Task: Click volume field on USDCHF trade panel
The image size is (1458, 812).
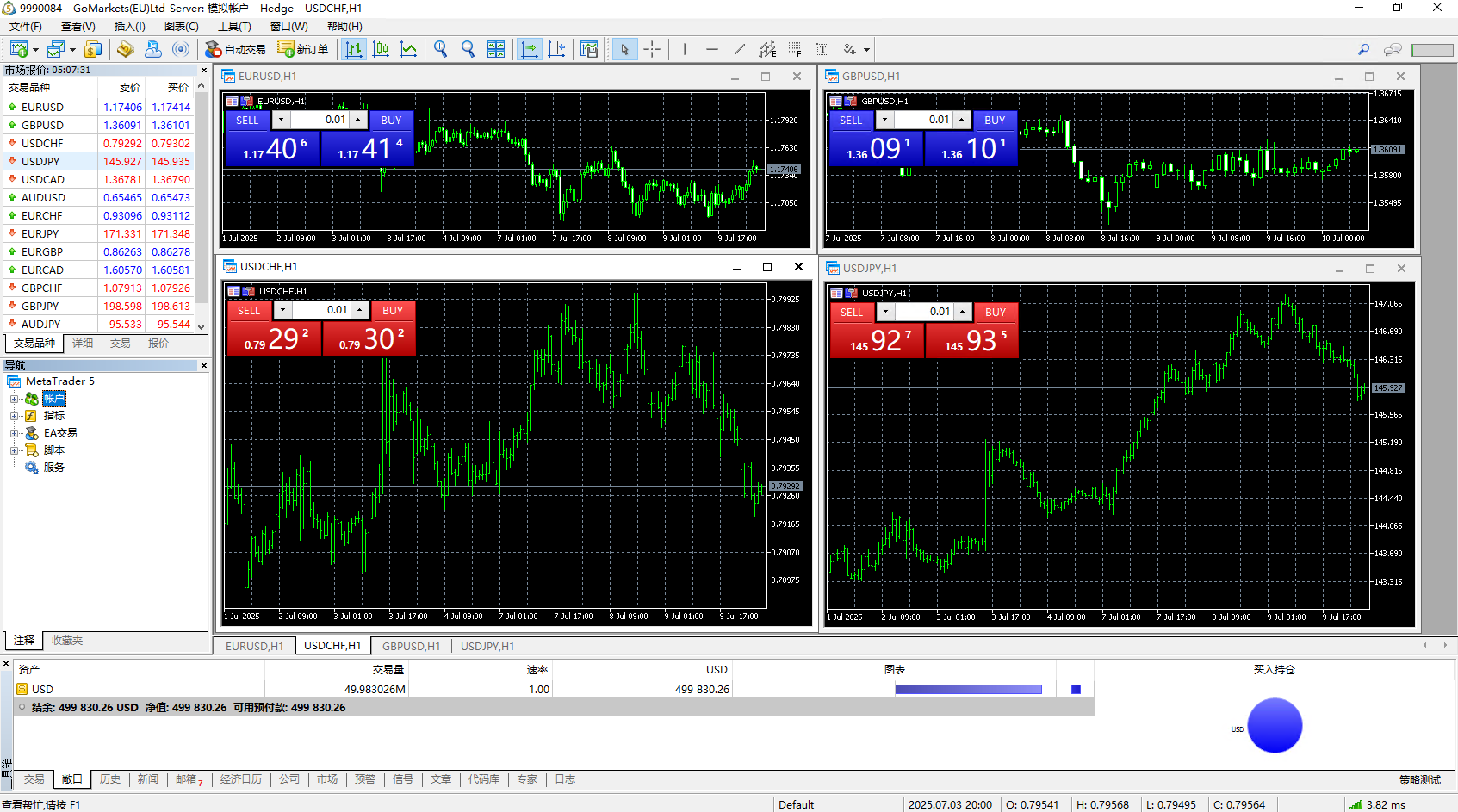Action: [320, 310]
